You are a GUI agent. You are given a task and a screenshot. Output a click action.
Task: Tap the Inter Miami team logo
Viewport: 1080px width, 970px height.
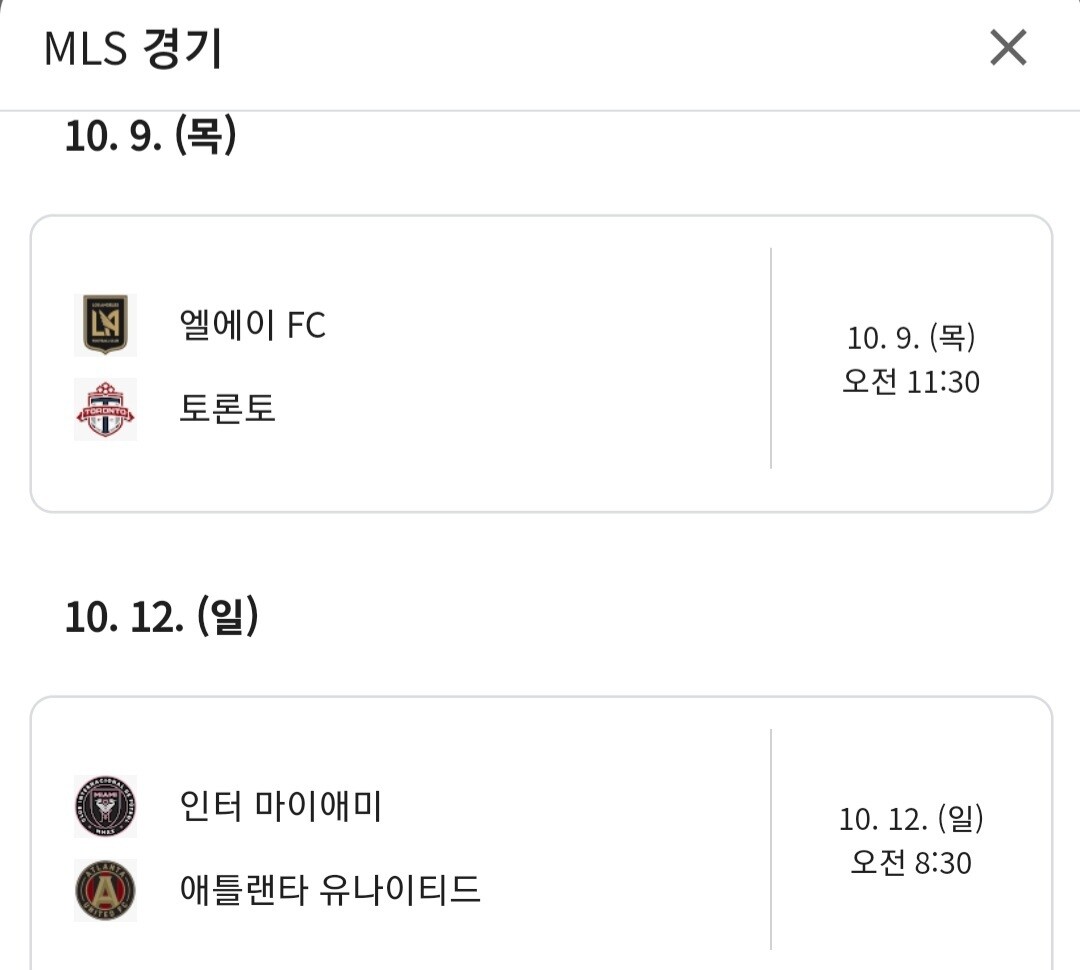(105, 806)
